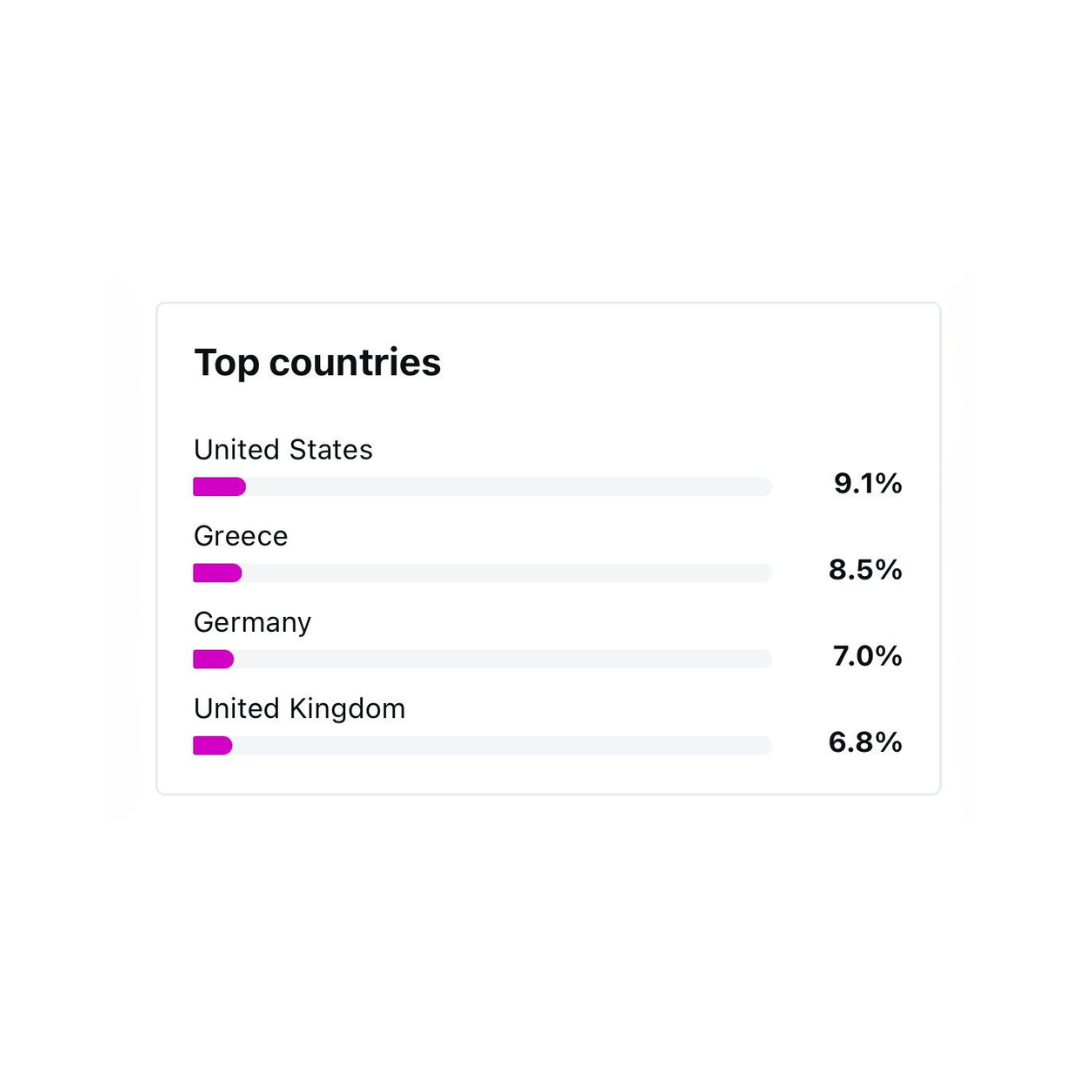Image resolution: width=1080 pixels, height=1080 pixels.
Task: Click blank card space right of the heading
Action: tap(680, 363)
